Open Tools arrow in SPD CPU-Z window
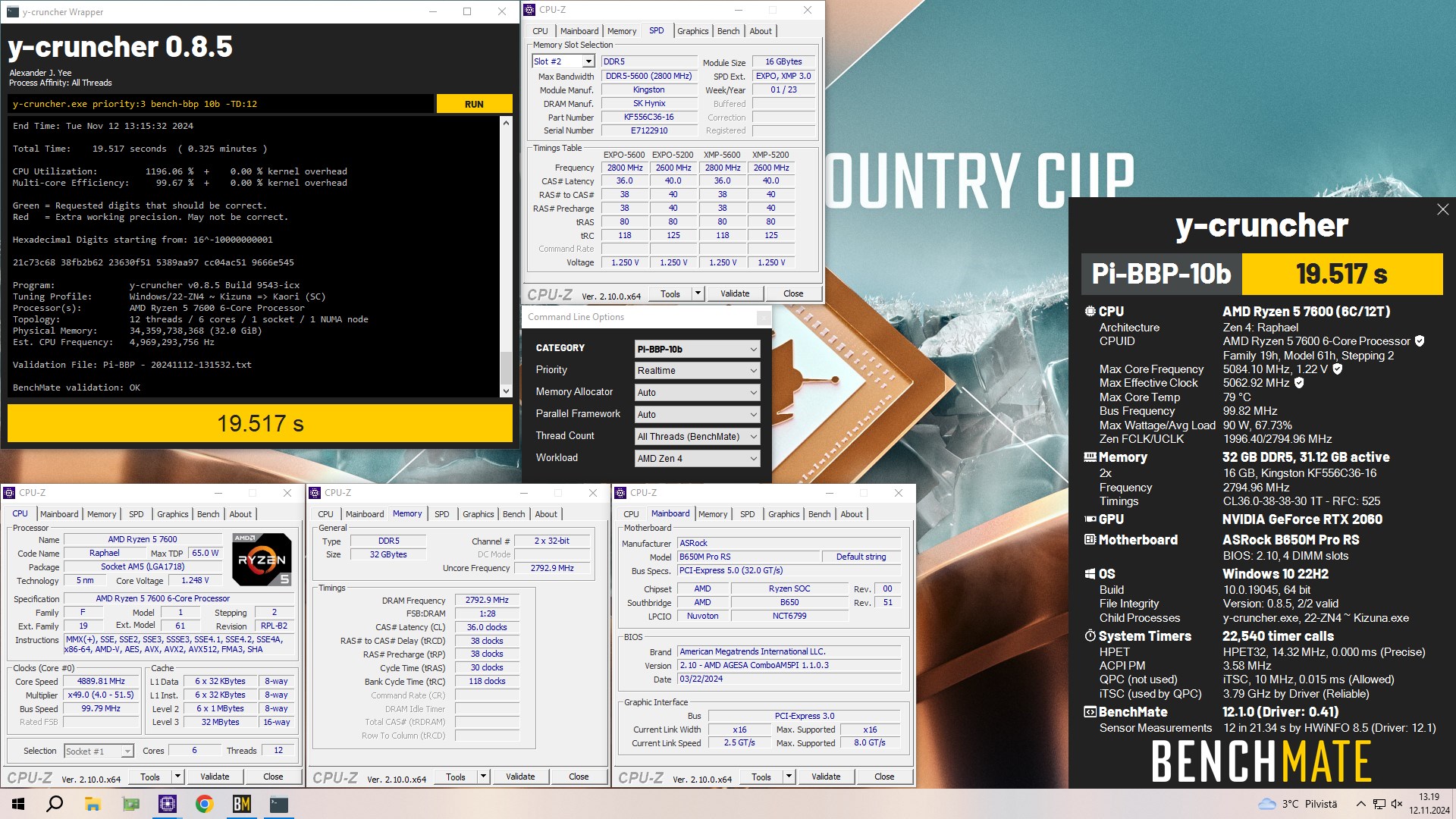The width and height of the screenshot is (1456, 819). pos(698,293)
